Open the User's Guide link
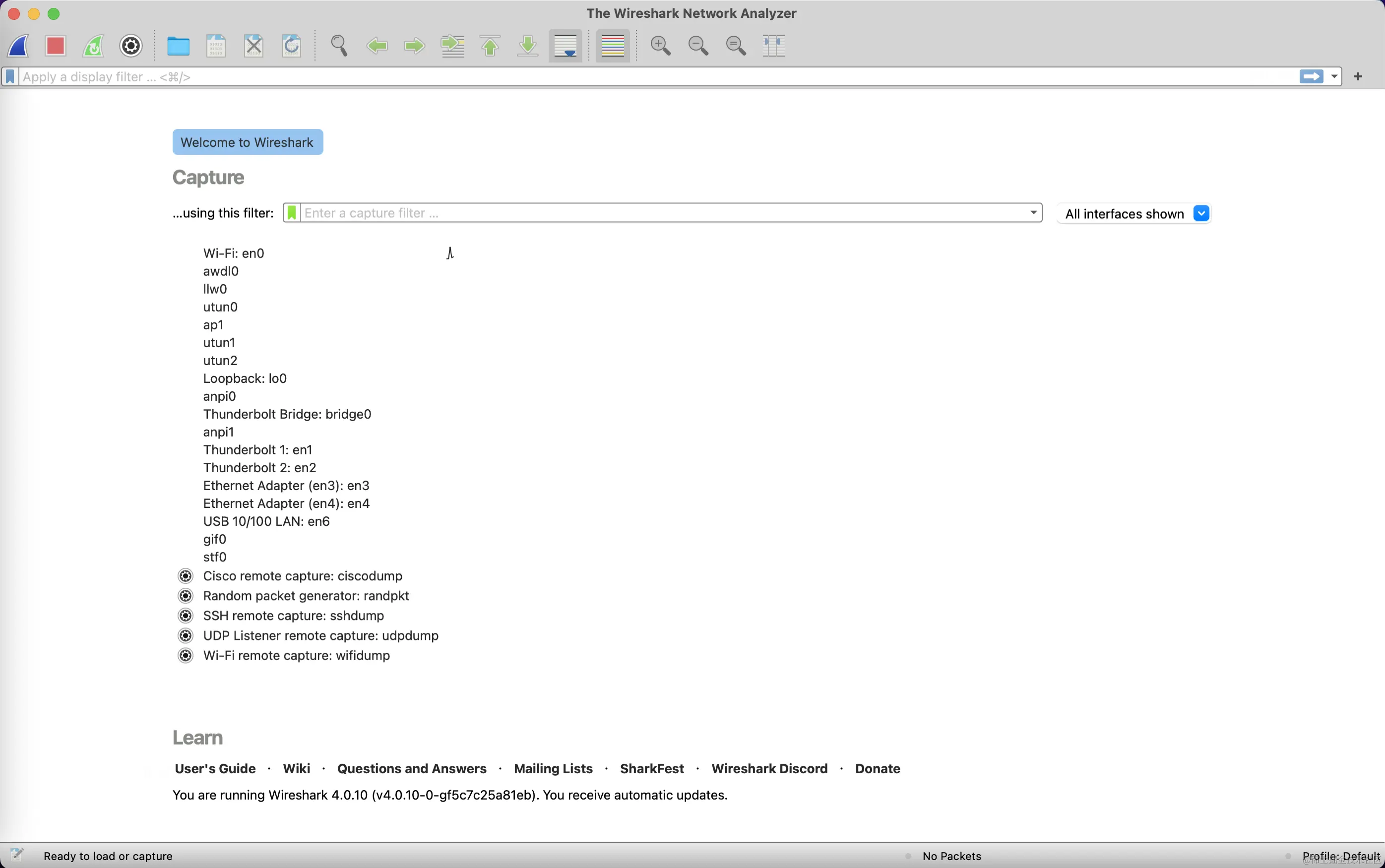This screenshot has height=868, width=1385. click(x=215, y=768)
